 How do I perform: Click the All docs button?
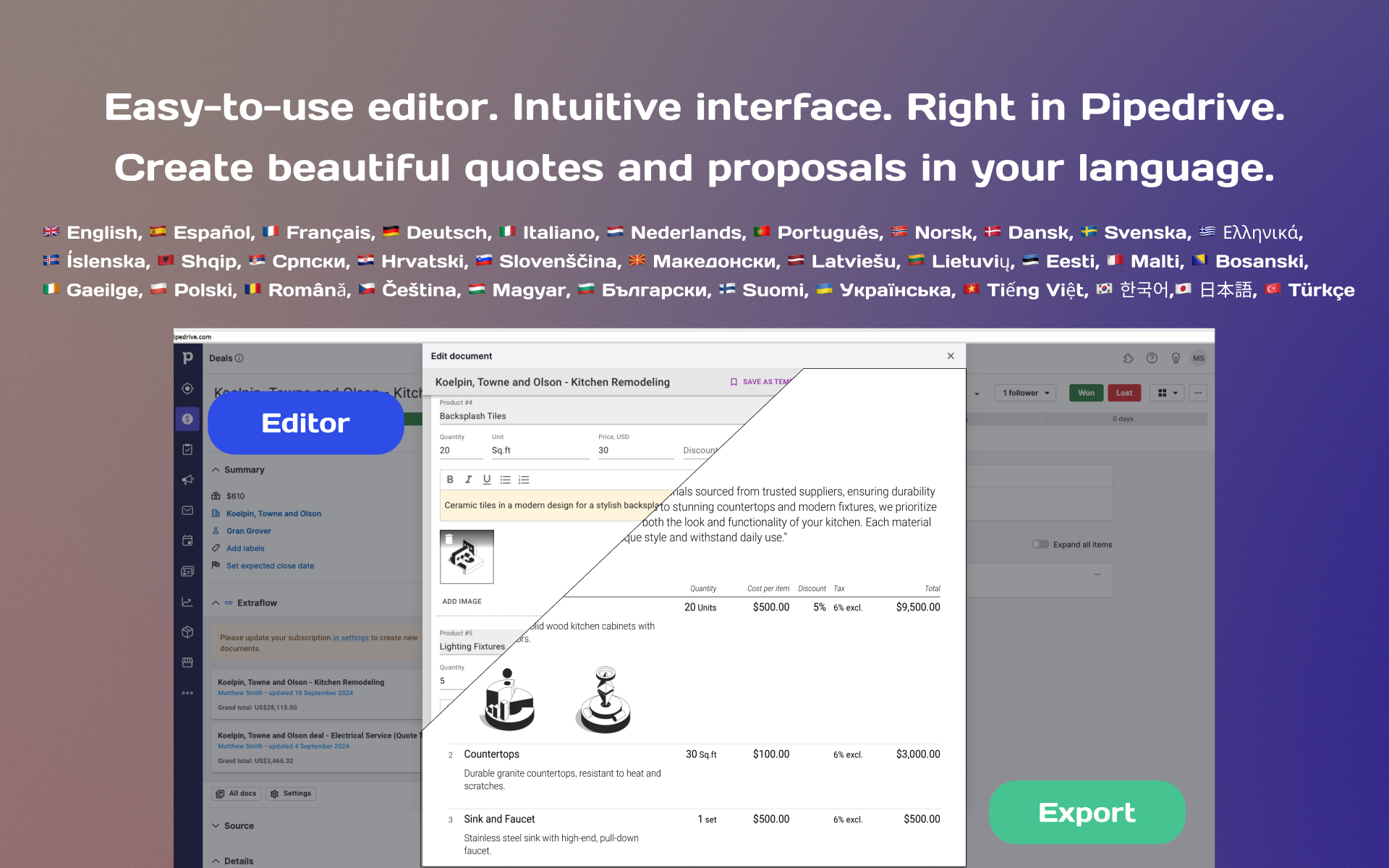tap(236, 793)
